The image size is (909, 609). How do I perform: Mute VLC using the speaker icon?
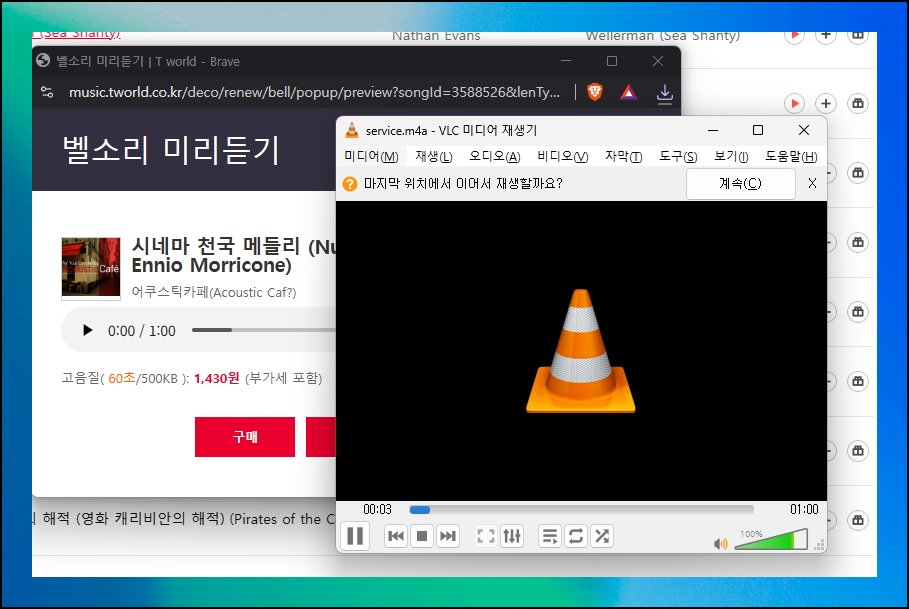[720, 544]
